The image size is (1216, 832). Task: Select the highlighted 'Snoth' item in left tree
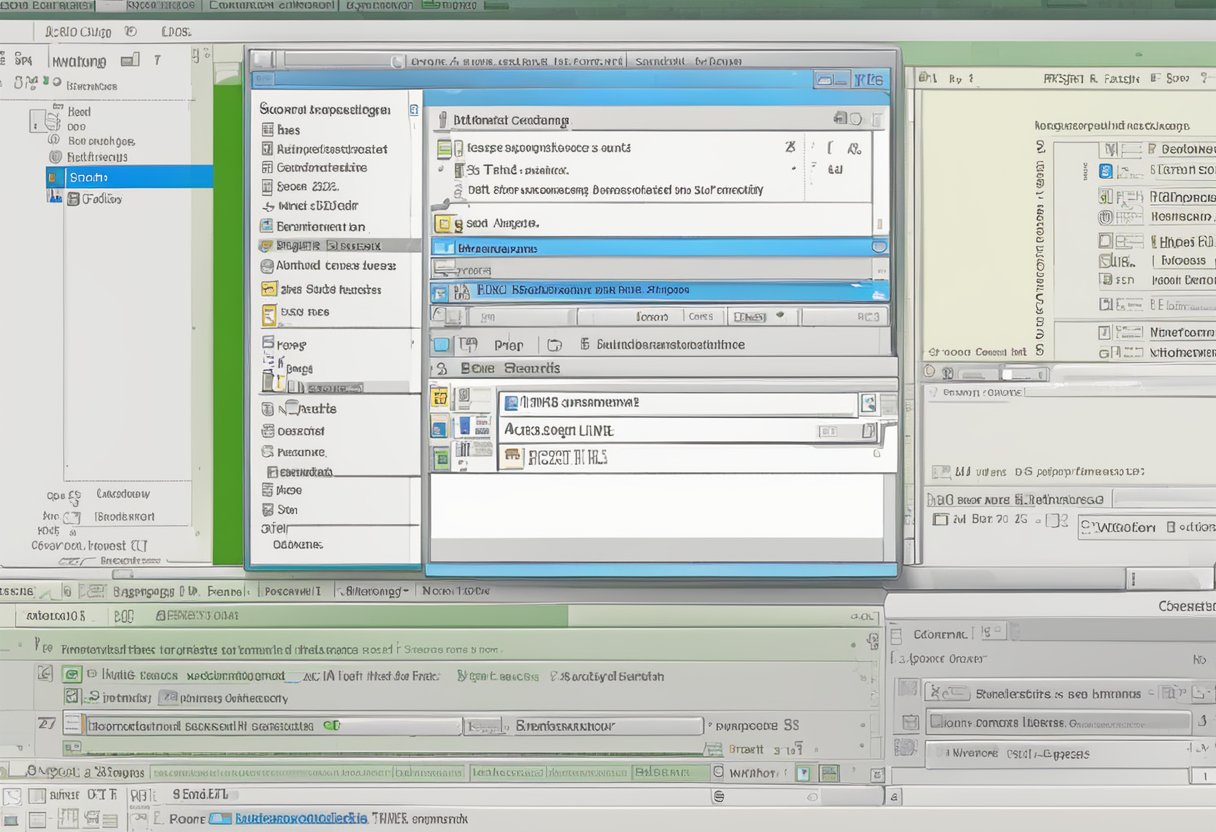[129, 177]
